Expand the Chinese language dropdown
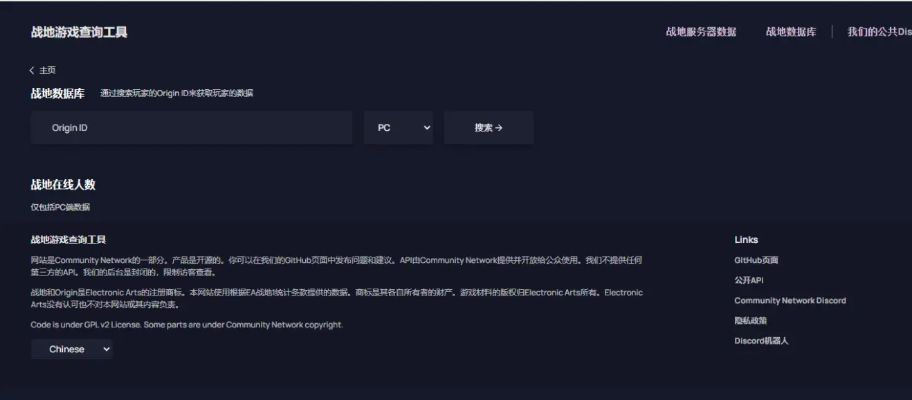 72,349
